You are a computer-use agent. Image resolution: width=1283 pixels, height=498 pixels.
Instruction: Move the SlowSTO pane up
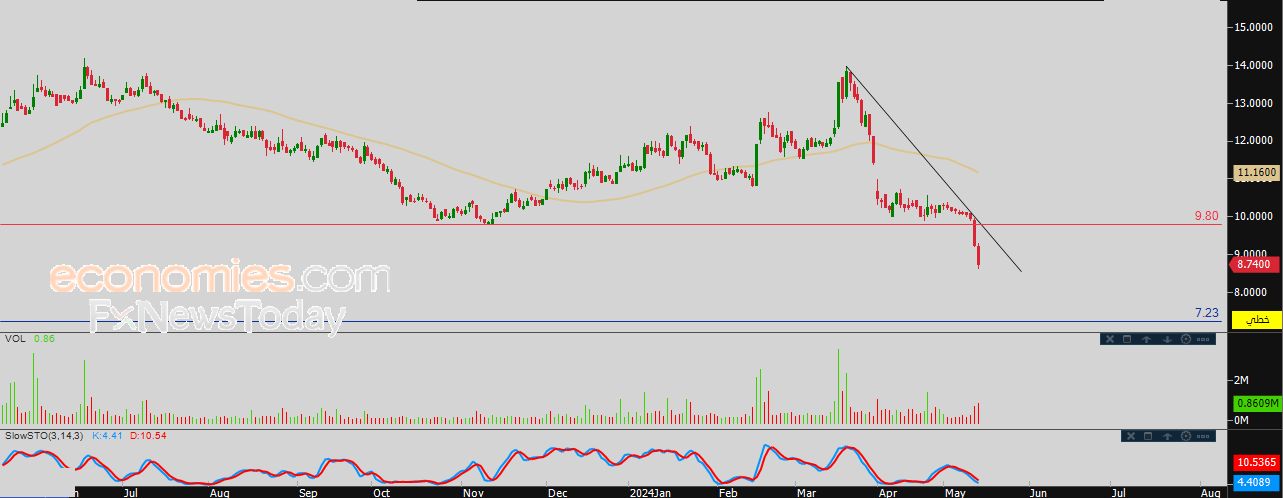(1167, 436)
